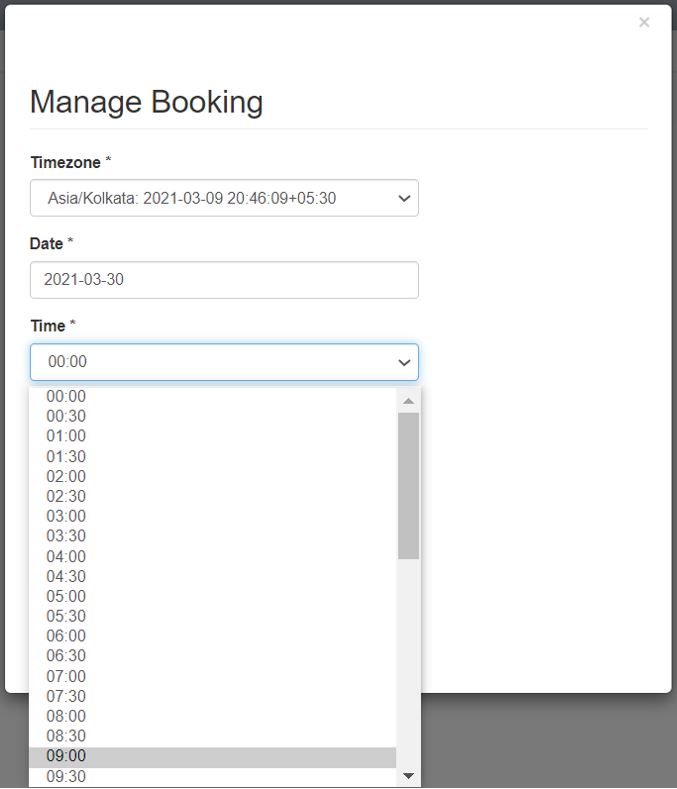
Task: Click the time list scrollbar thumb
Action: [x=408, y=485]
